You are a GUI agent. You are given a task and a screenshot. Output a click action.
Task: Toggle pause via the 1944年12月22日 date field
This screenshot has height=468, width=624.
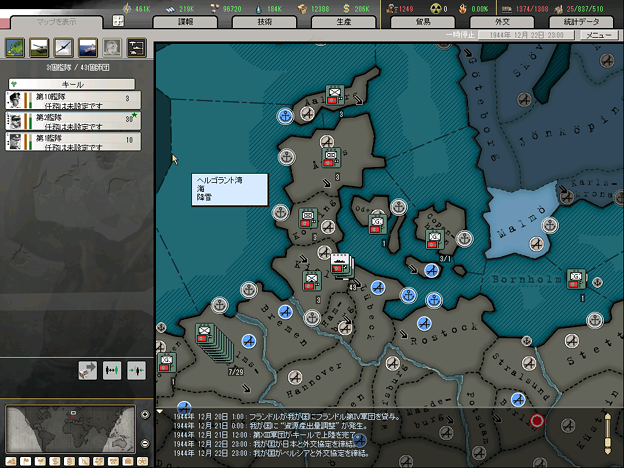pos(526,35)
